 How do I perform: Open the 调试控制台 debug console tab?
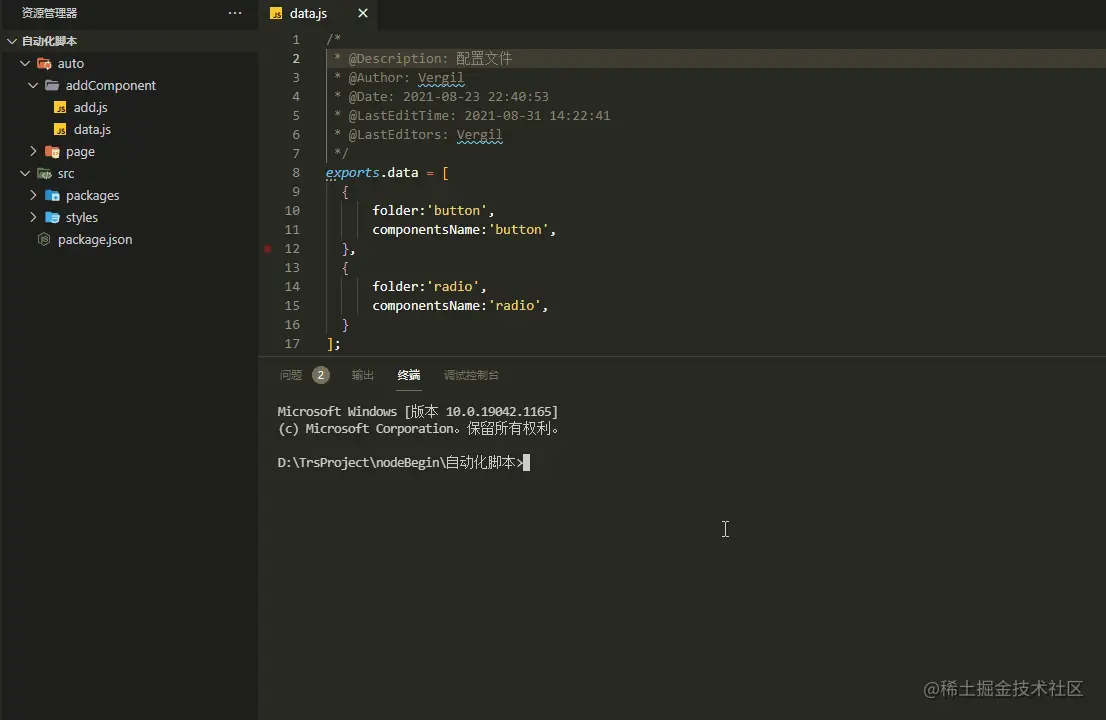click(x=471, y=375)
